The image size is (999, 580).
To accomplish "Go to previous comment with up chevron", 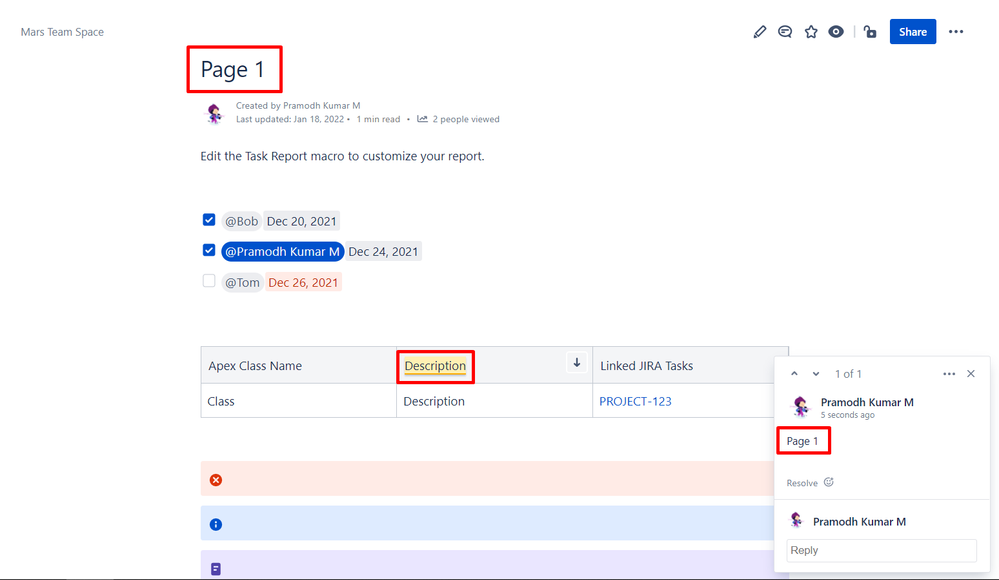I will [x=794, y=373].
